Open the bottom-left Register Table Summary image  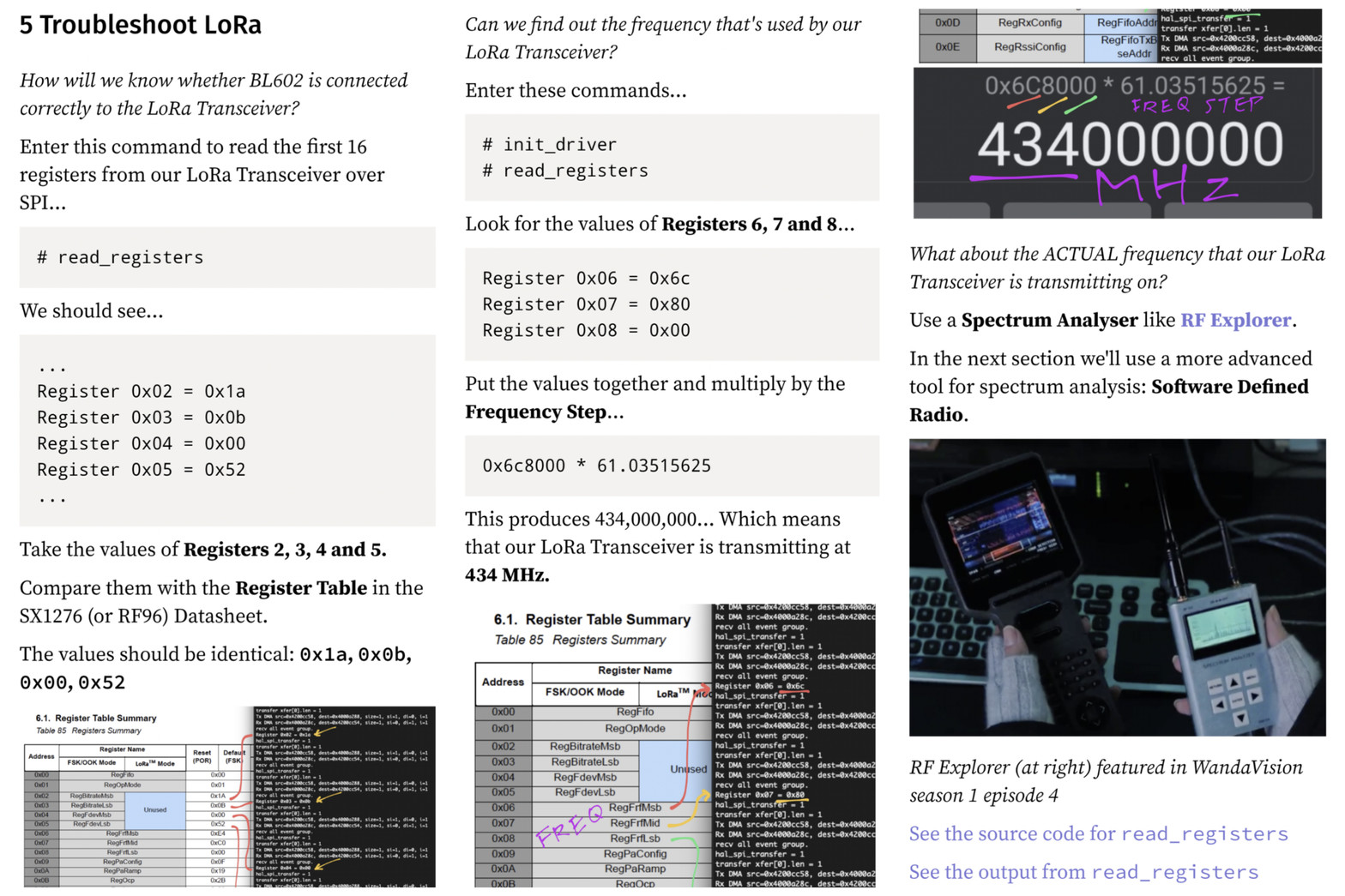coord(228,797)
